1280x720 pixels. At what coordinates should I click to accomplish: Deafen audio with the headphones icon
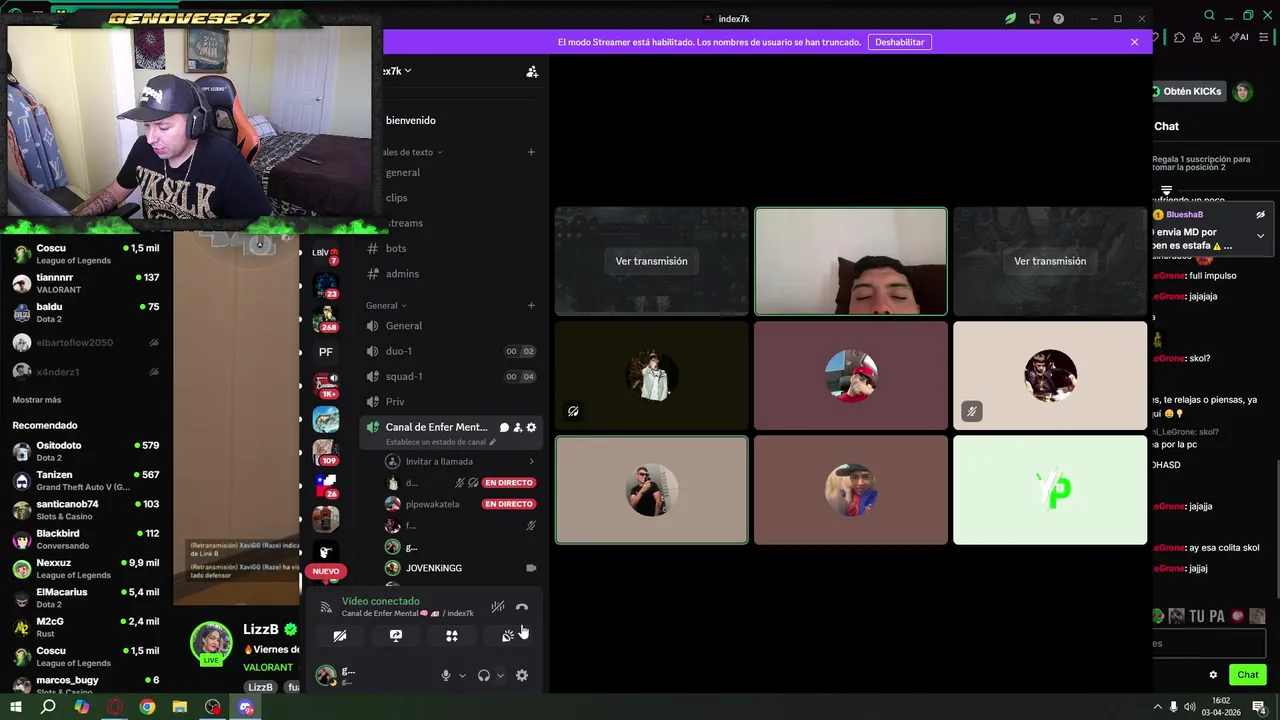coord(484,675)
